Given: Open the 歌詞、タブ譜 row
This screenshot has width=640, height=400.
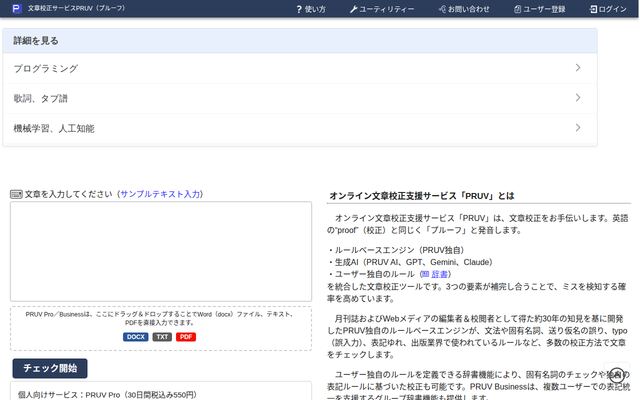Looking at the screenshot, I should [300, 98].
